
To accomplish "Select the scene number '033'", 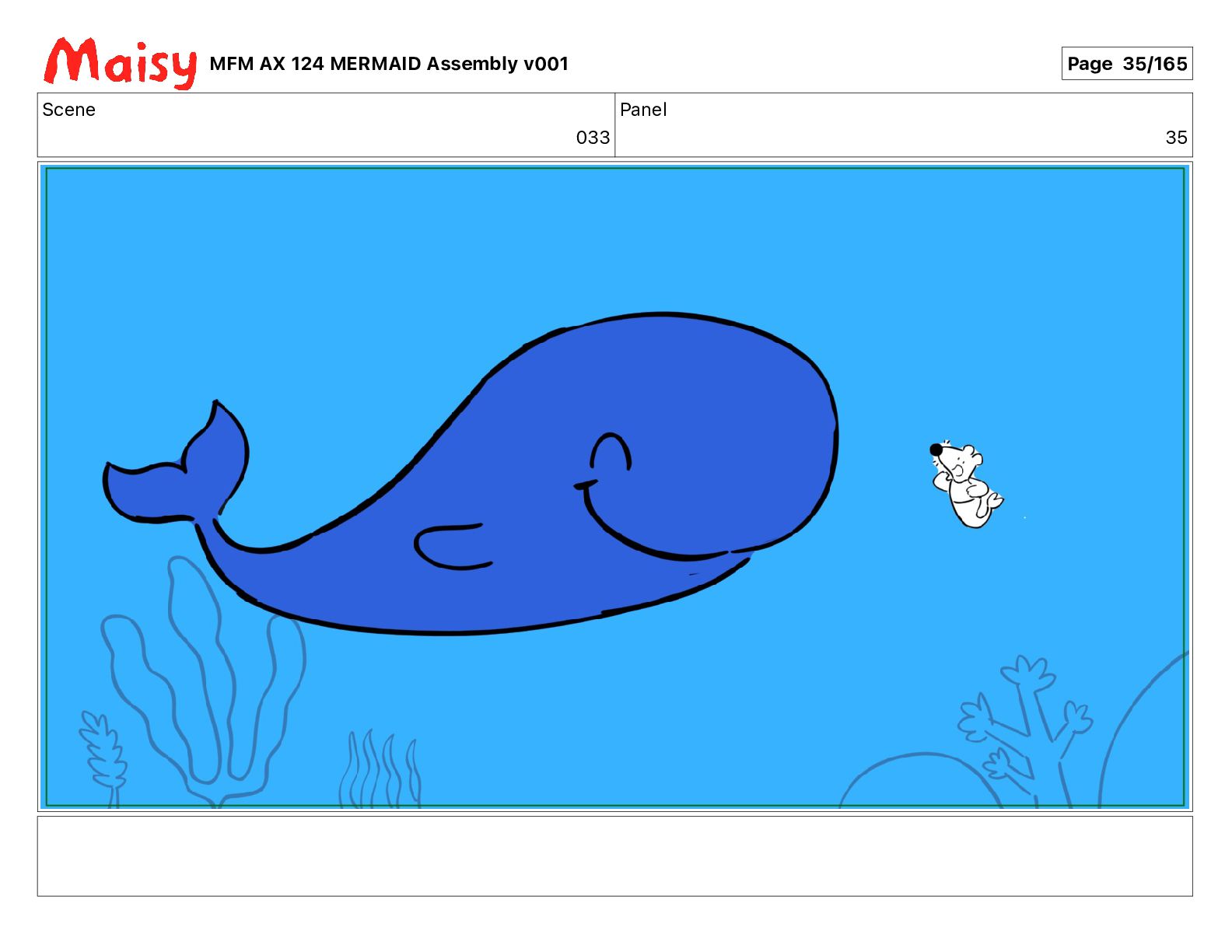I will point(593,138).
